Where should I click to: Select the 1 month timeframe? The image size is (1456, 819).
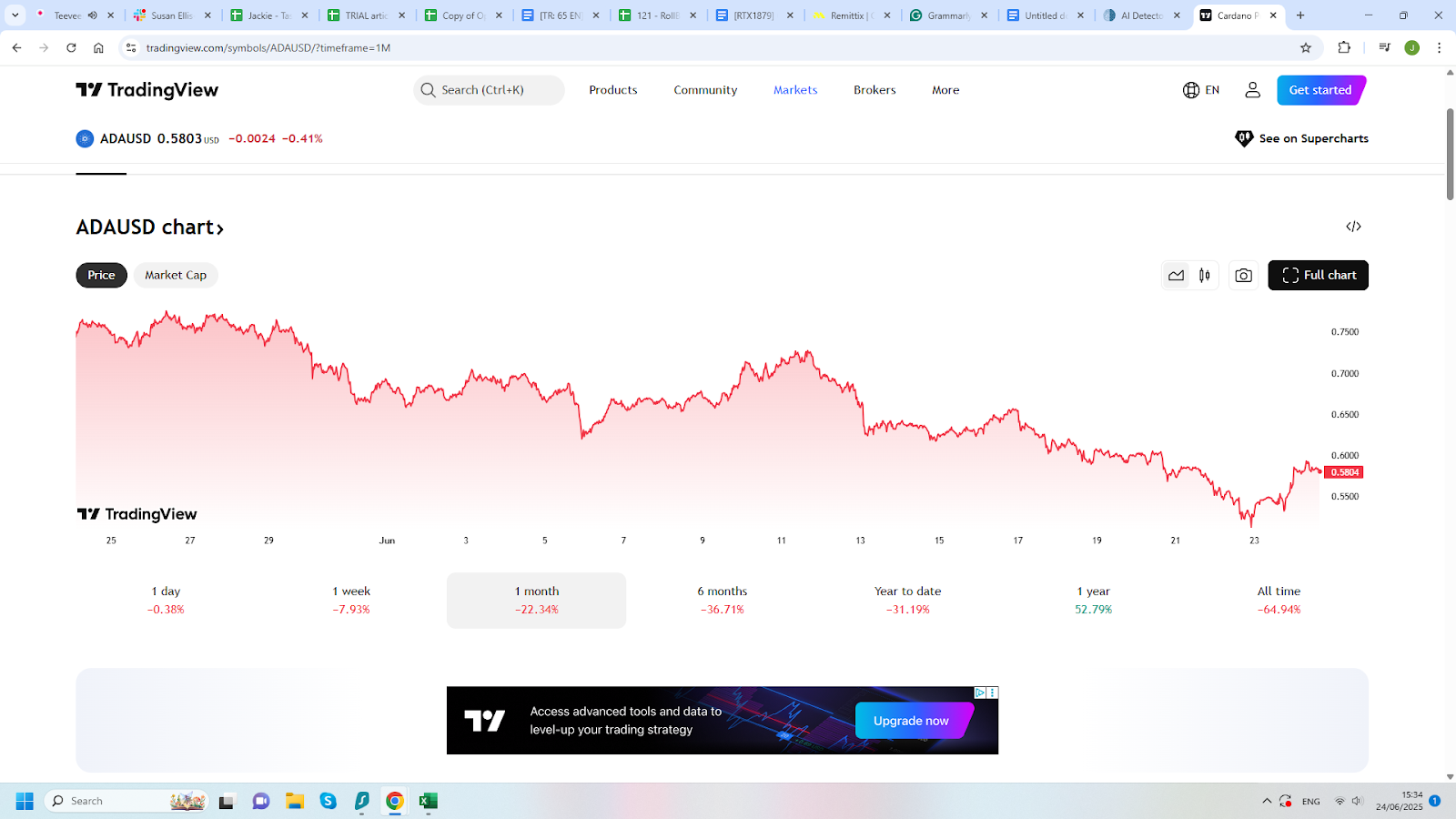tap(536, 601)
